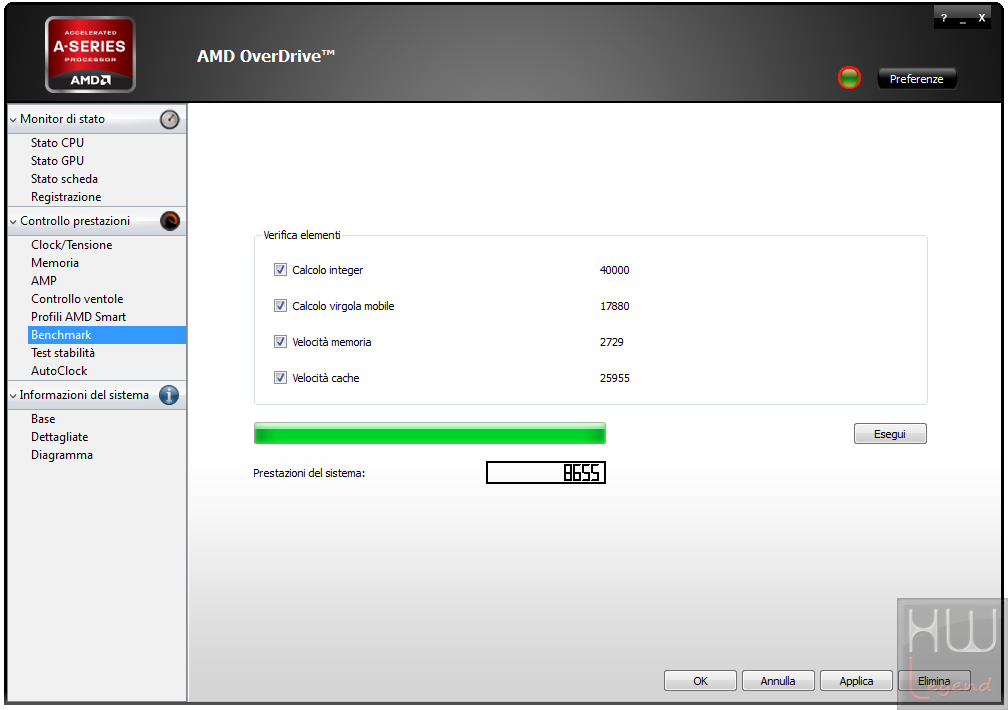This screenshot has width=1008, height=710.
Task: Open Controllo ventole settings
Action: click(77, 299)
